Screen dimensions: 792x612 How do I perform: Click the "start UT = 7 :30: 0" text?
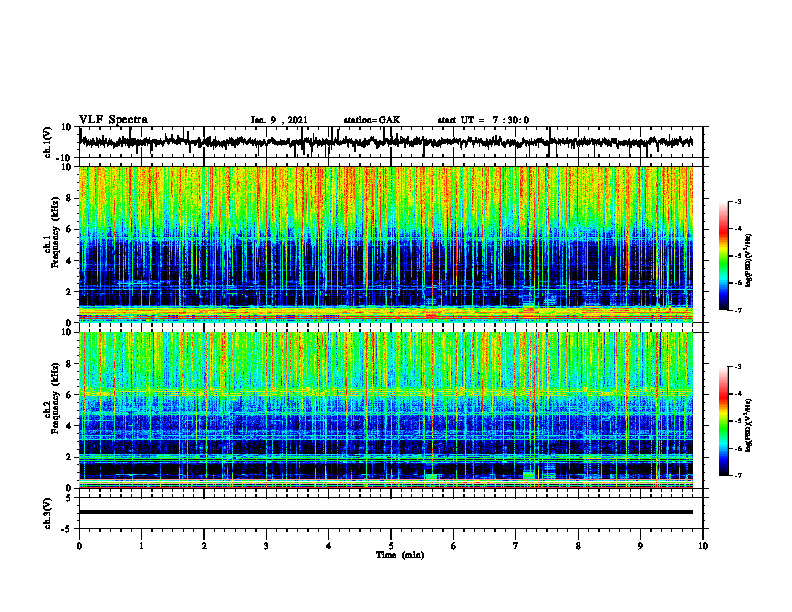483,120
